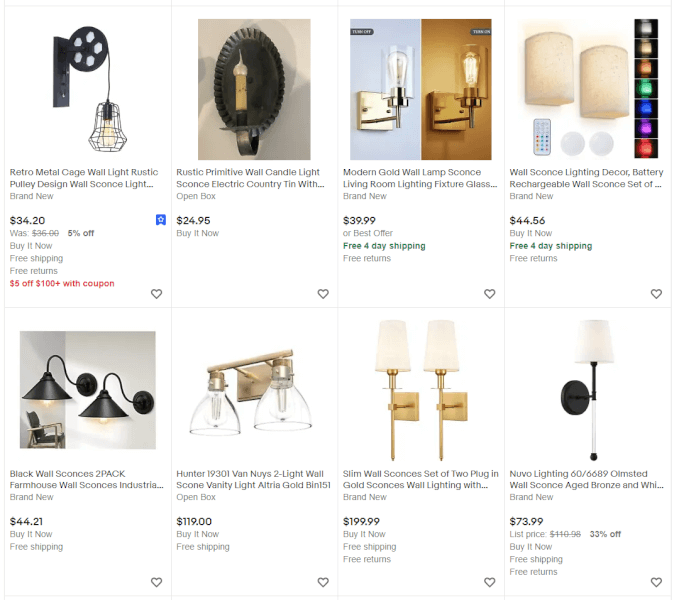Heart the Nuvo Lighting Olmsted sconce
This screenshot has height=600, width=674.
pyautogui.click(x=656, y=582)
